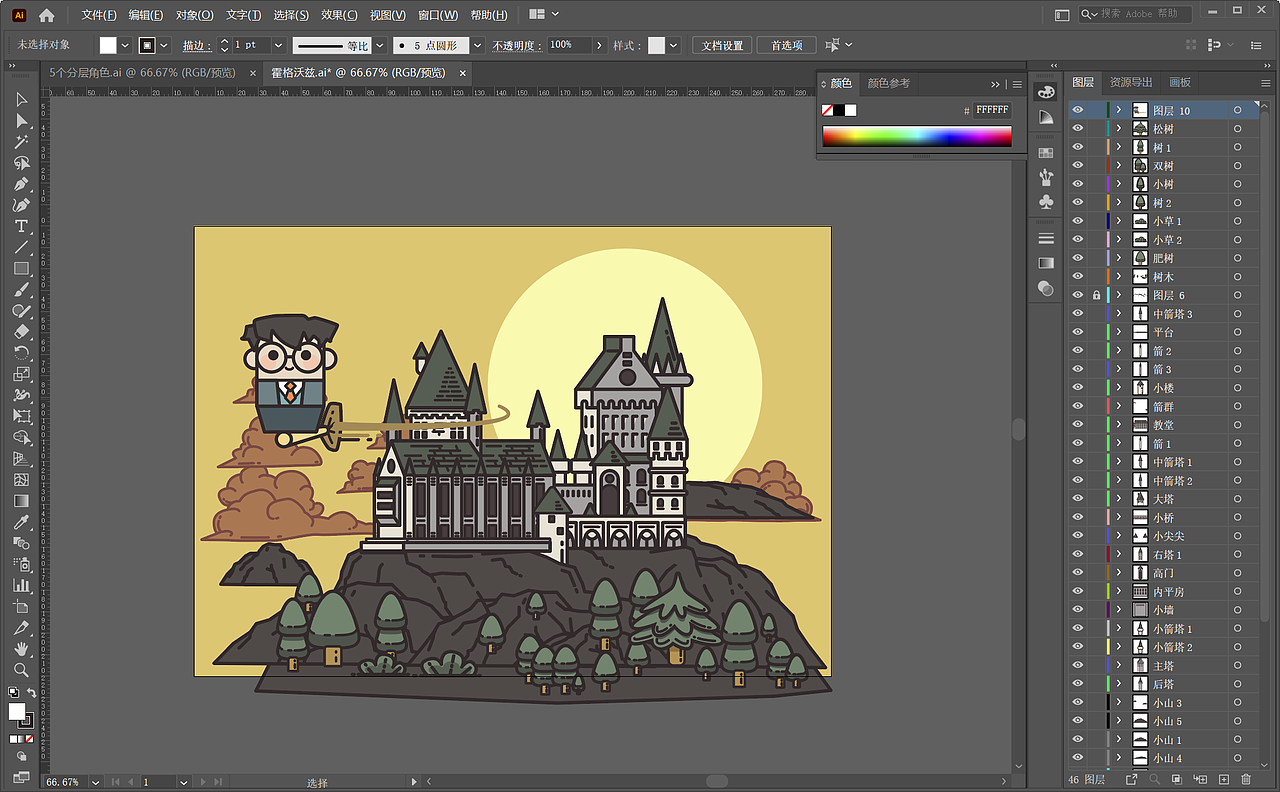Viewport: 1280px width, 792px height.
Task: Switch to the 资源导出 panel tab
Action: coord(1131,83)
